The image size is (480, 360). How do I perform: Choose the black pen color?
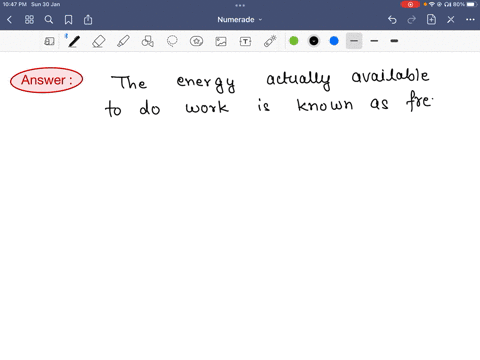314,41
